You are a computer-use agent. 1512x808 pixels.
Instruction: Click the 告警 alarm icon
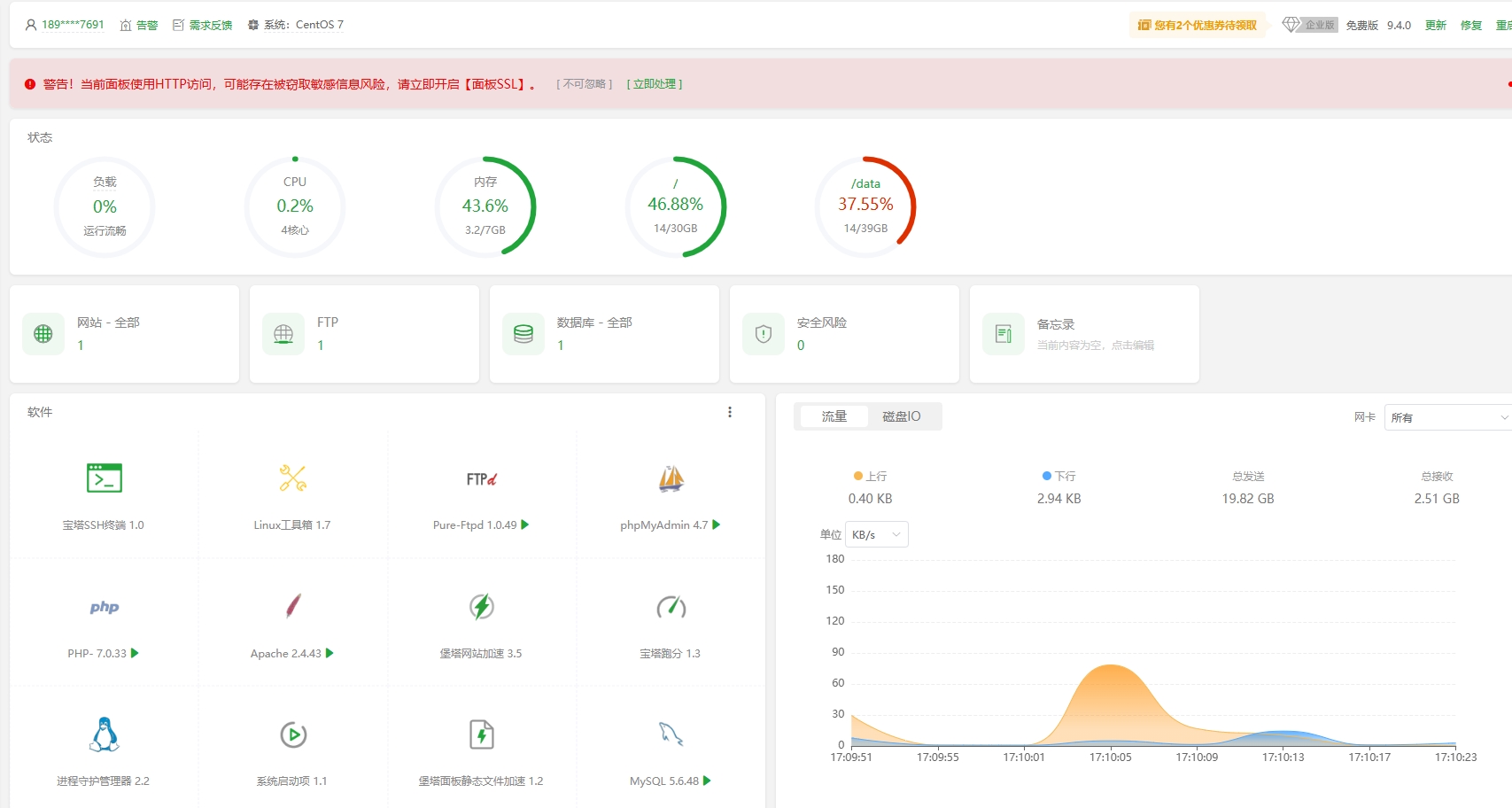click(126, 25)
